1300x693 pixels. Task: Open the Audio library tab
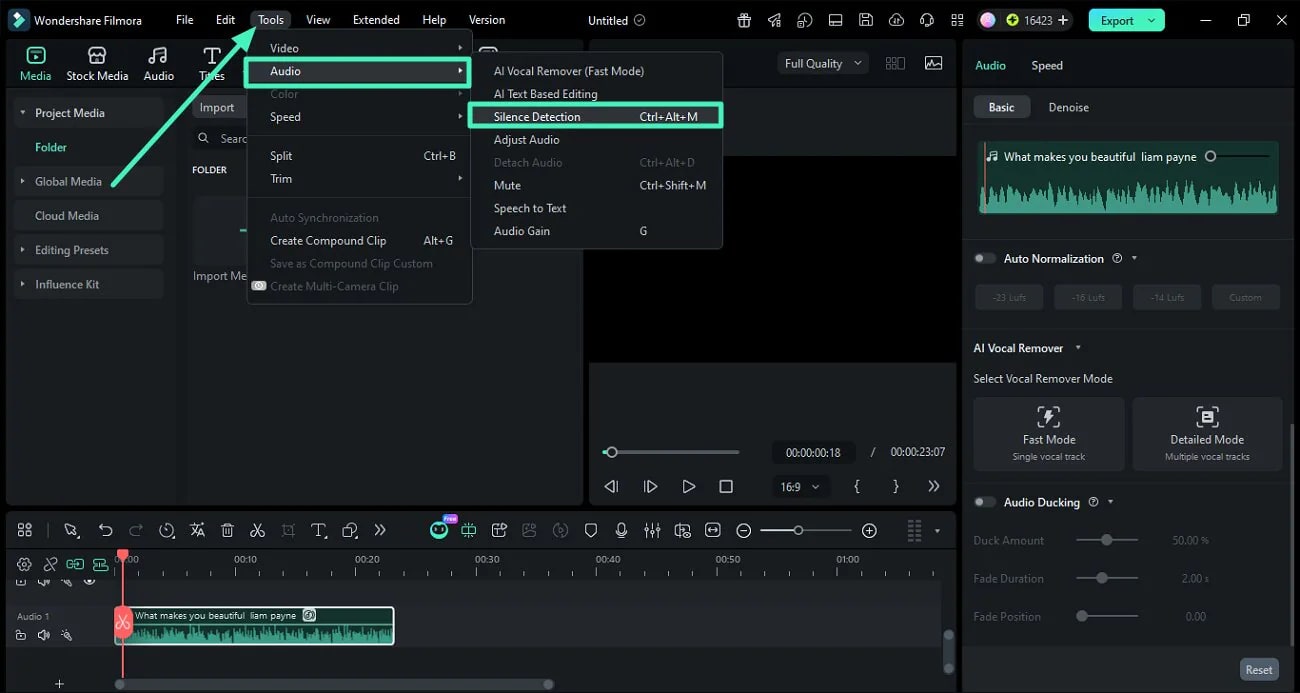[x=158, y=64]
